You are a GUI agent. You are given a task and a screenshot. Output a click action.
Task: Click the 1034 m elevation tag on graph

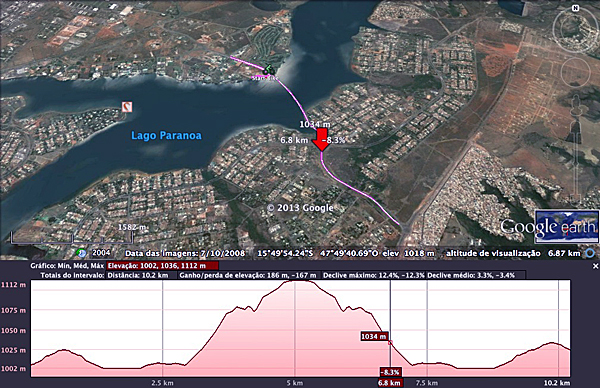(374, 336)
